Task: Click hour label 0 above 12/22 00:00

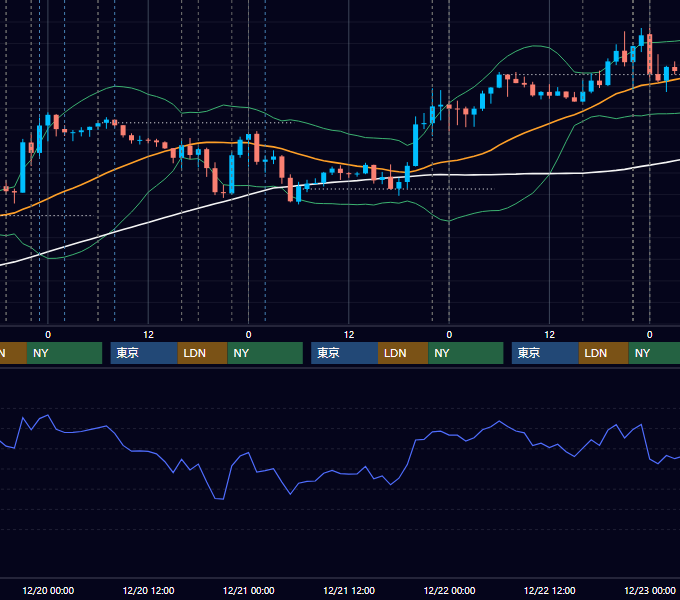Action: coord(449,335)
